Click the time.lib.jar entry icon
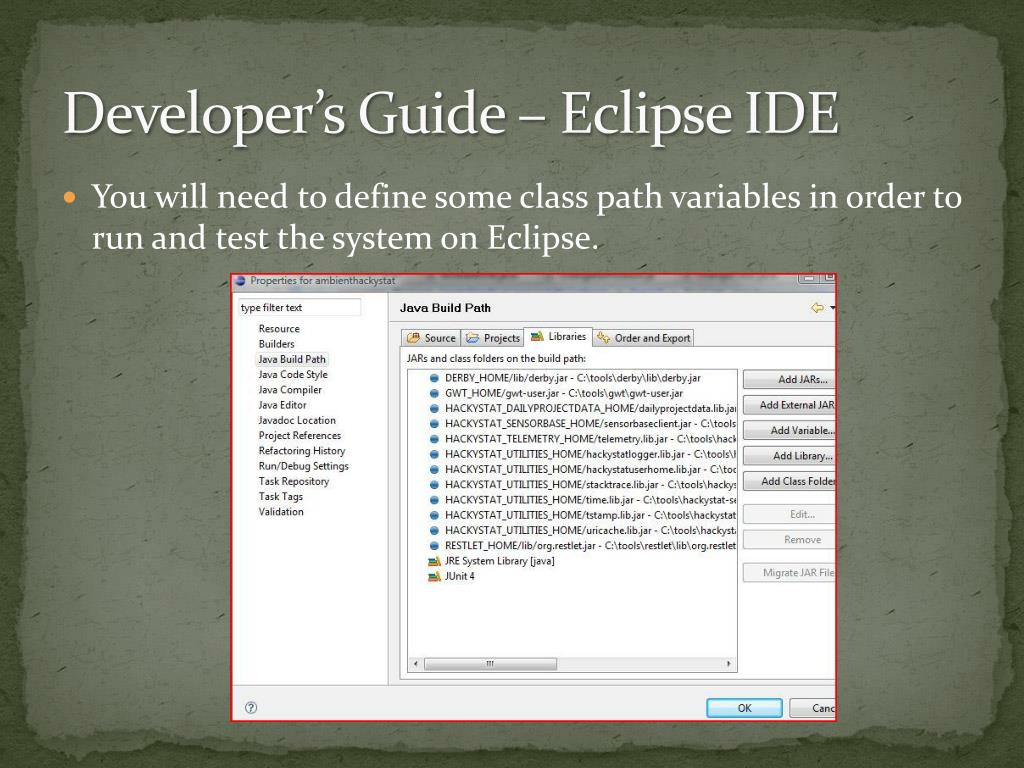 click(434, 500)
